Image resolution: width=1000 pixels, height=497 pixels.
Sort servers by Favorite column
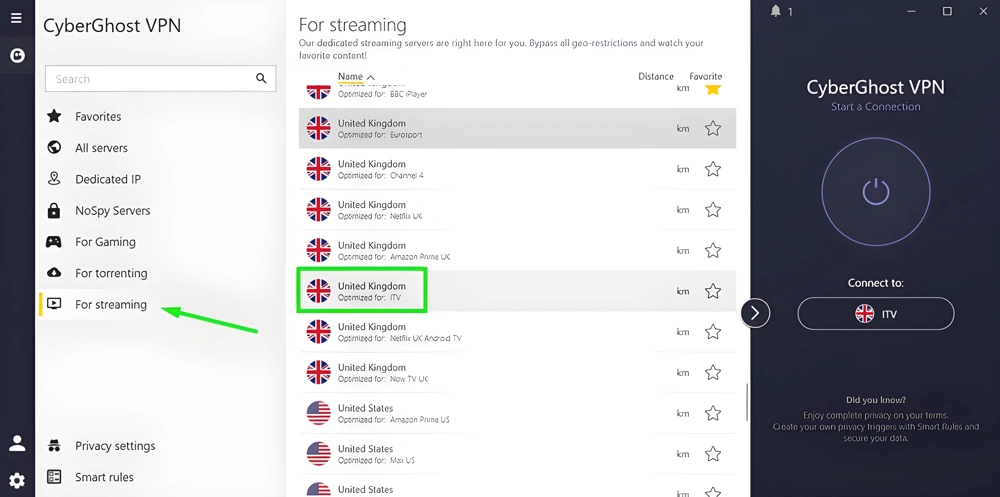click(705, 76)
